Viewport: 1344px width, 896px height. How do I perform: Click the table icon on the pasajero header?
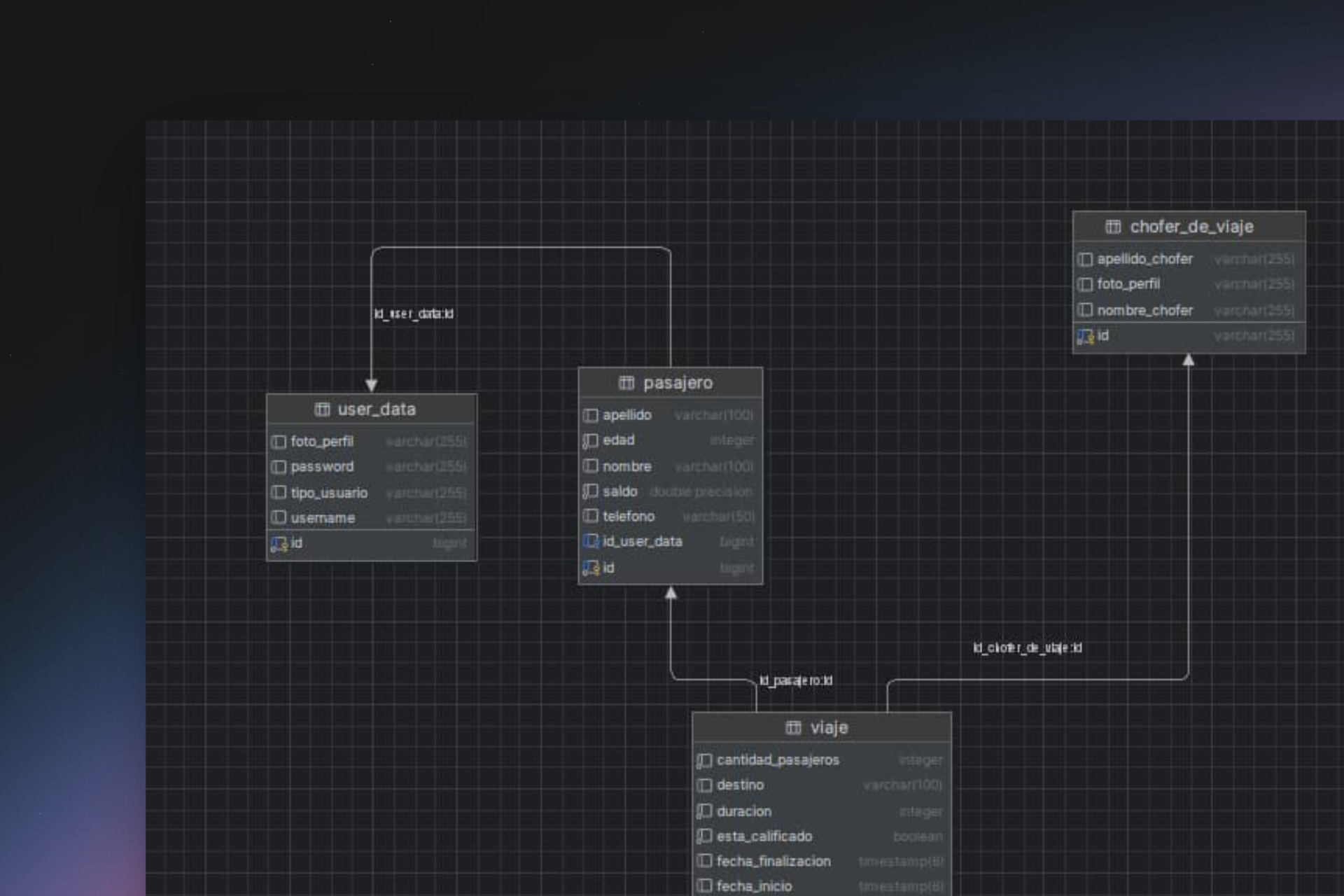point(626,383)
